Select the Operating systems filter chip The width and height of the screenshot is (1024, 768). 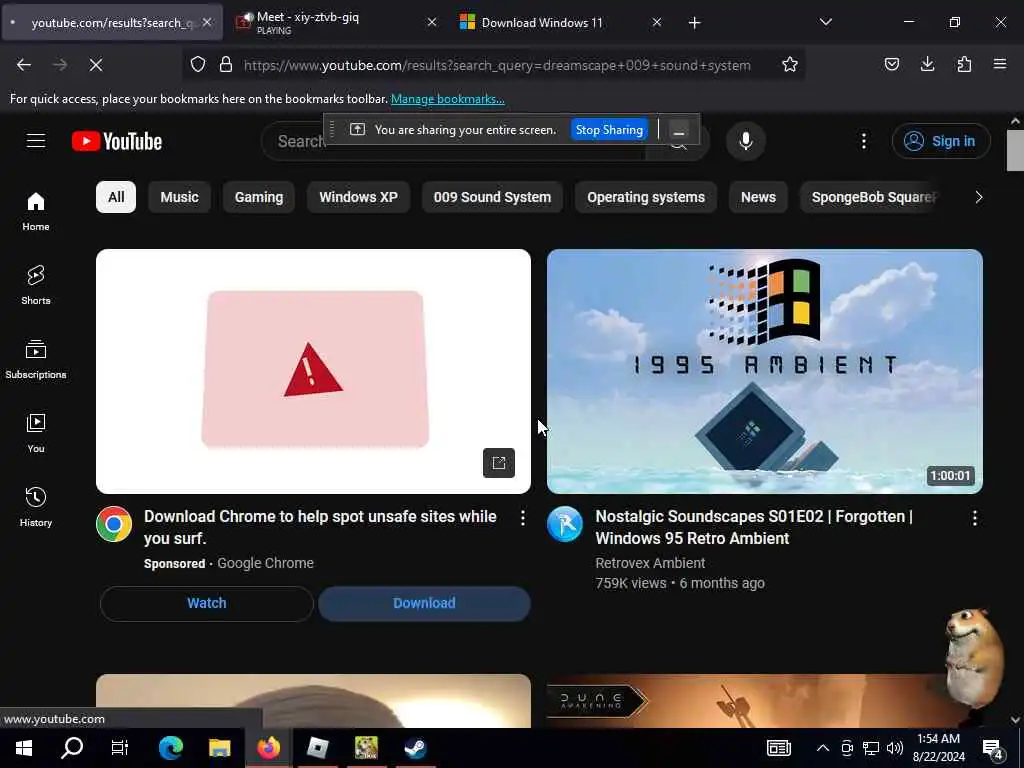point(646,197)
